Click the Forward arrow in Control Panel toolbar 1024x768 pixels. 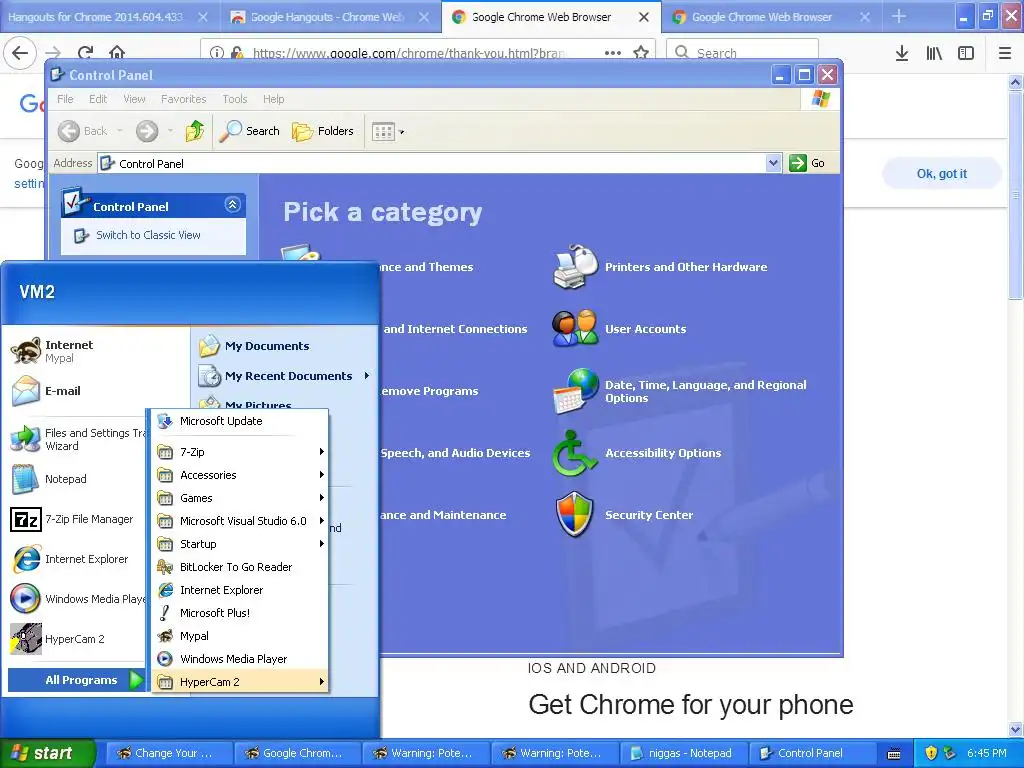click(147, 131)
